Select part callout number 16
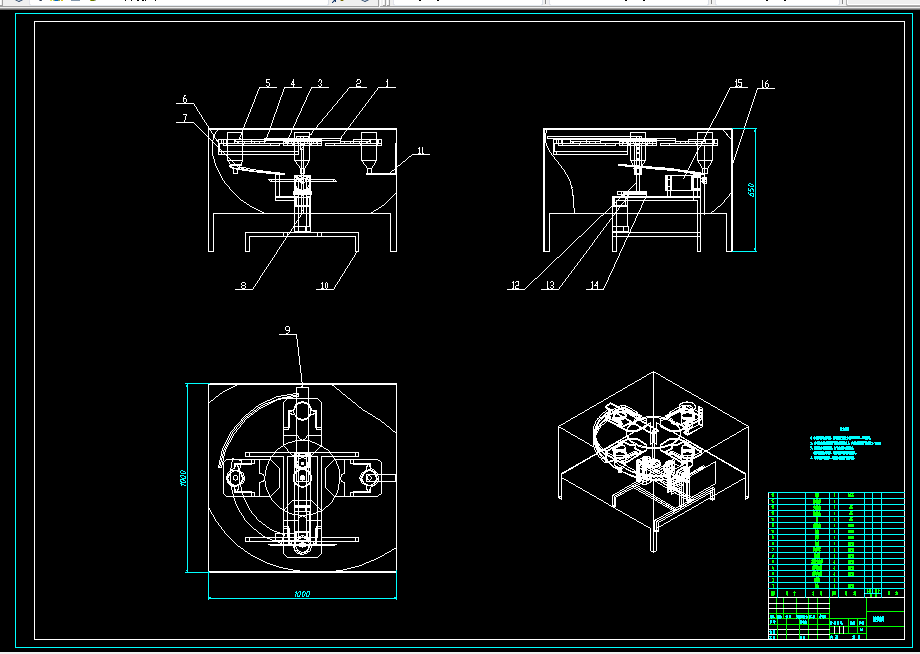 click(765, 84)
